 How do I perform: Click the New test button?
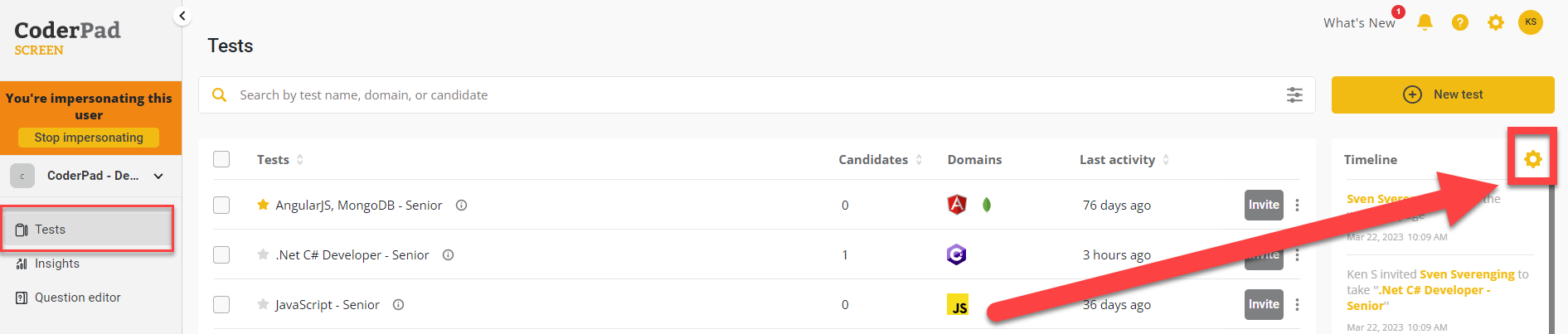(x=1442, y=94)
